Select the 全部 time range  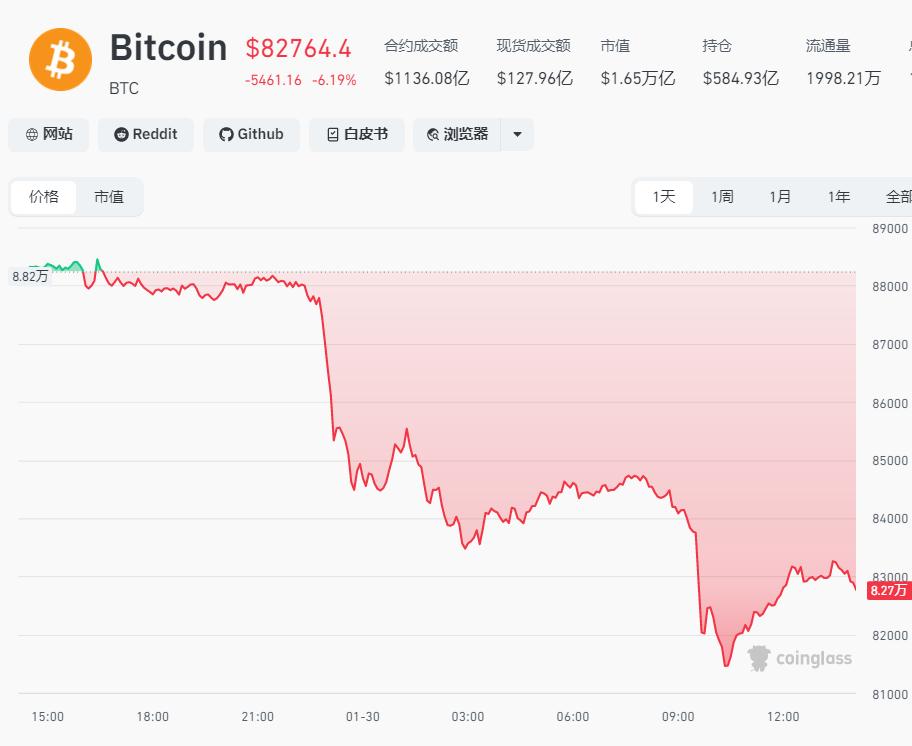[898, 197]
